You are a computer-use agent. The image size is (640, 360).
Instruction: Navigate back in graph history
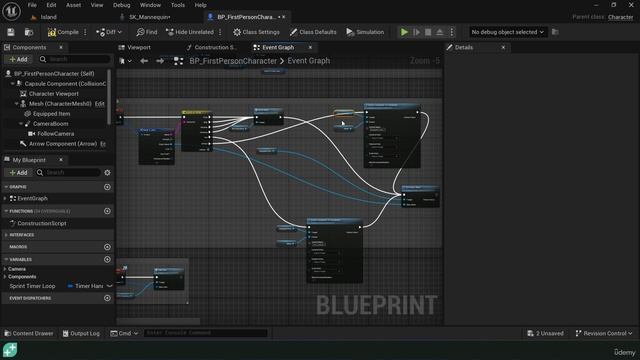point(144,61)
